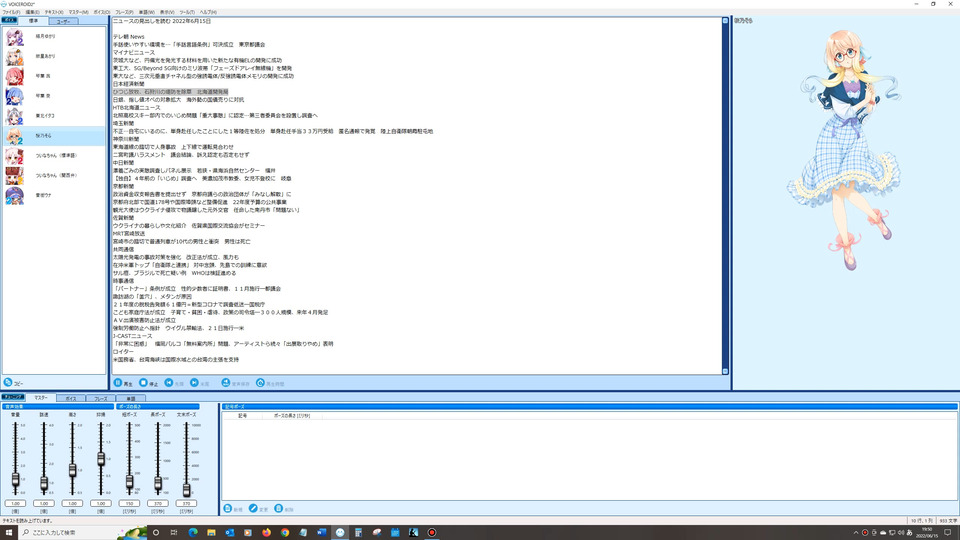Open the テキスト(X) menu
Screen dimensions: 960x540
coord(54,12)
